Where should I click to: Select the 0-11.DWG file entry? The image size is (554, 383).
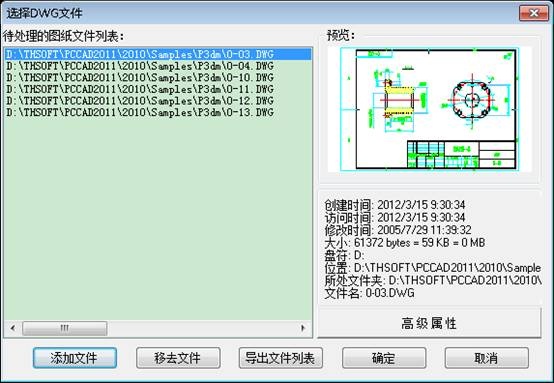(x=158, y=89)
